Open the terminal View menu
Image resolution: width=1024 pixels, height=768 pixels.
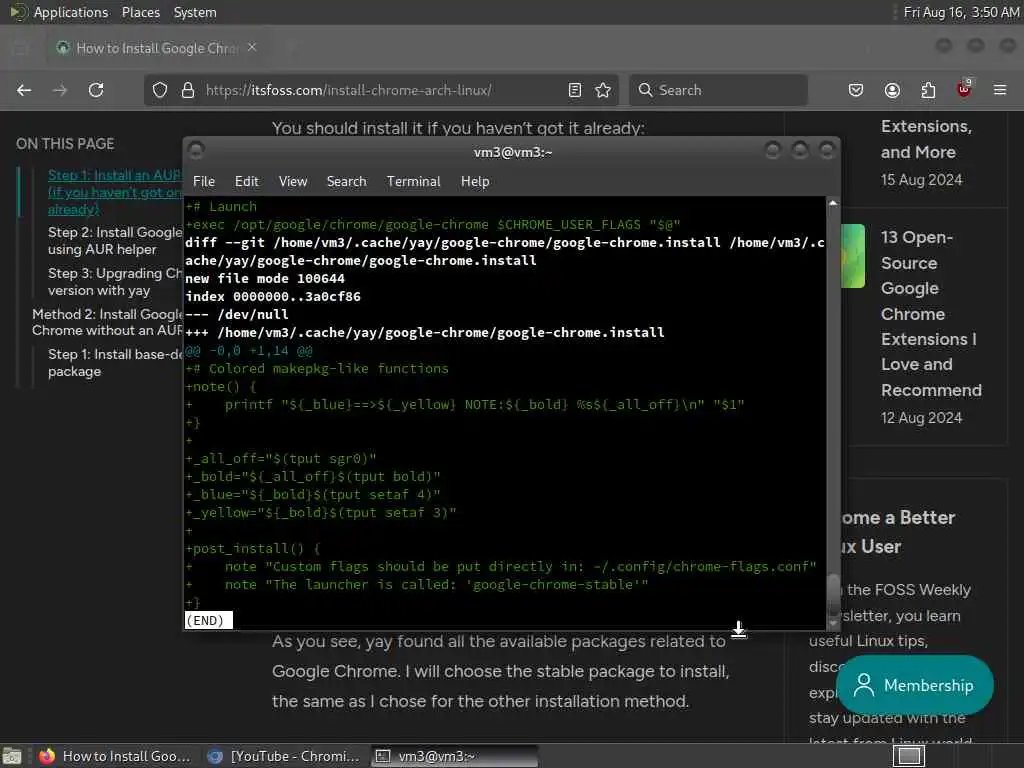[293, 182]
